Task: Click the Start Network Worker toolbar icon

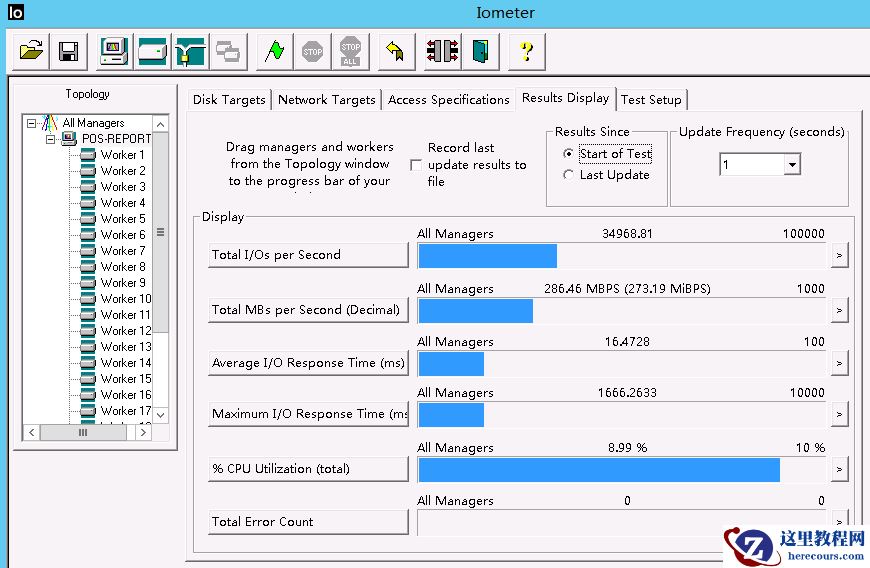Action: (x=189, y=50)
